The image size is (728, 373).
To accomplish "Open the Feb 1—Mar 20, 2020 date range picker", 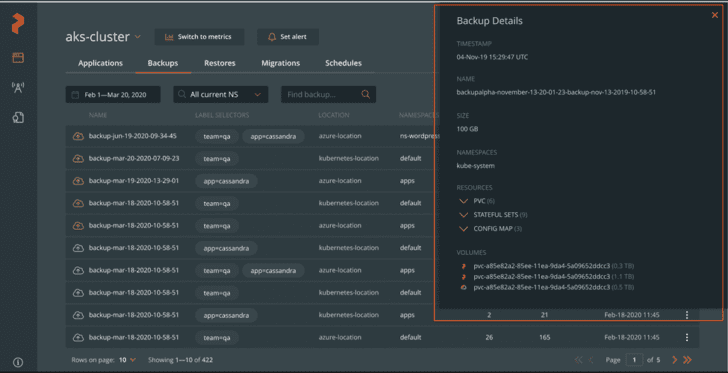I will coord(113,94).
